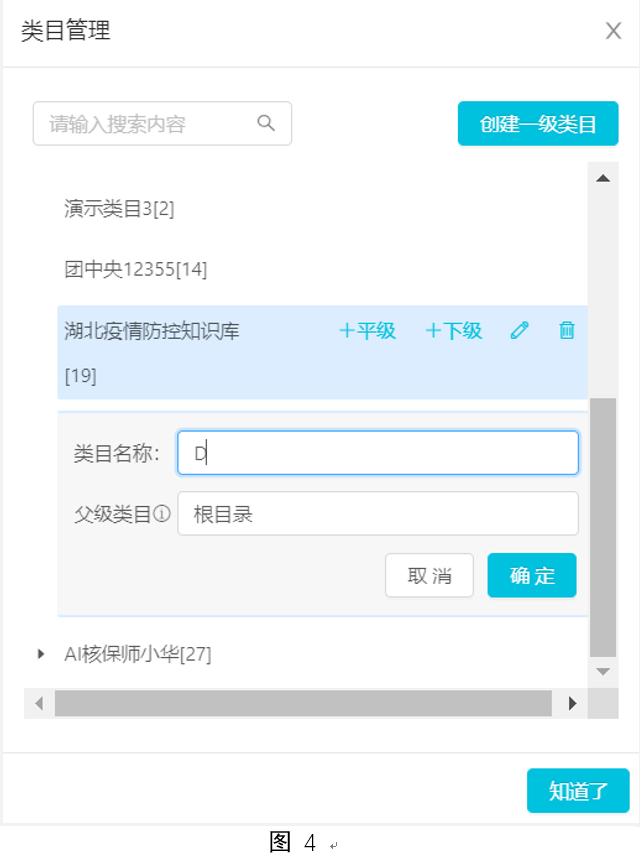640x858 pixels.
Task: Click the 确定 button
Action: click(532, 575)
